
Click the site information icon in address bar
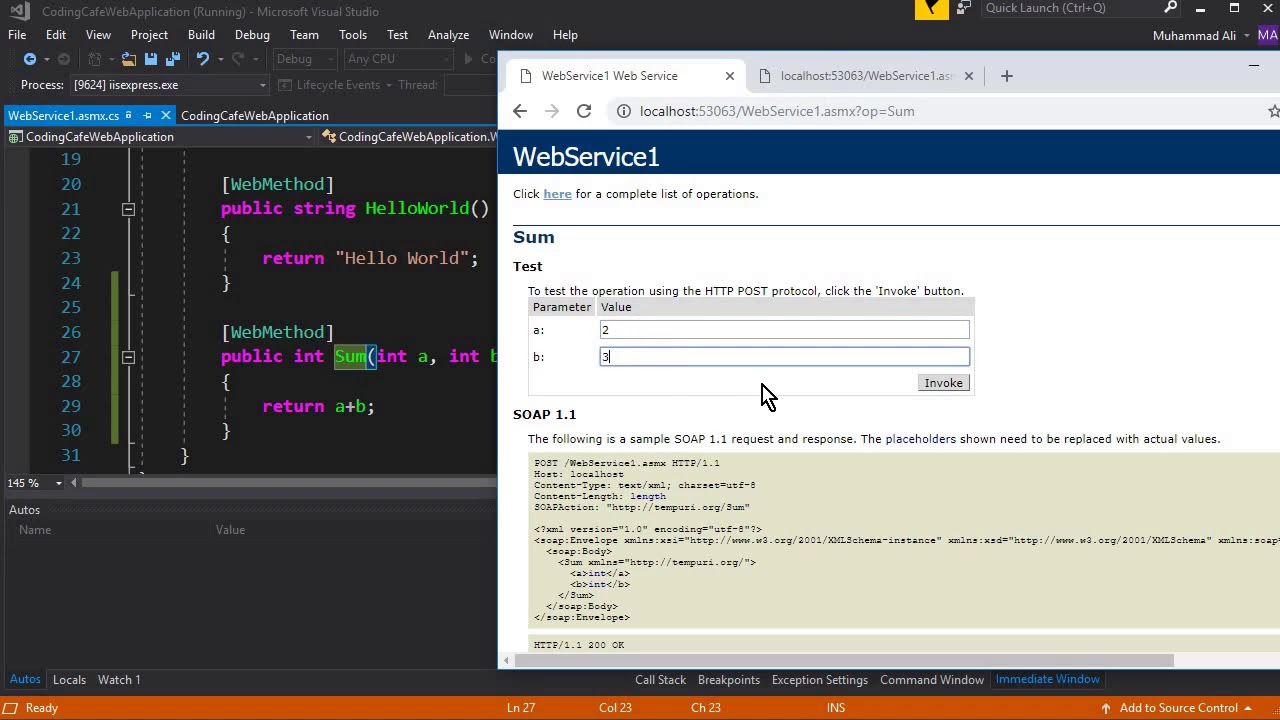[623, 111]
